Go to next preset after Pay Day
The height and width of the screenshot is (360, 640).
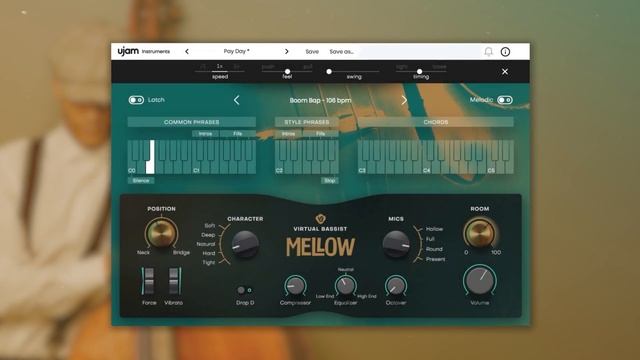tap(287, 51)
